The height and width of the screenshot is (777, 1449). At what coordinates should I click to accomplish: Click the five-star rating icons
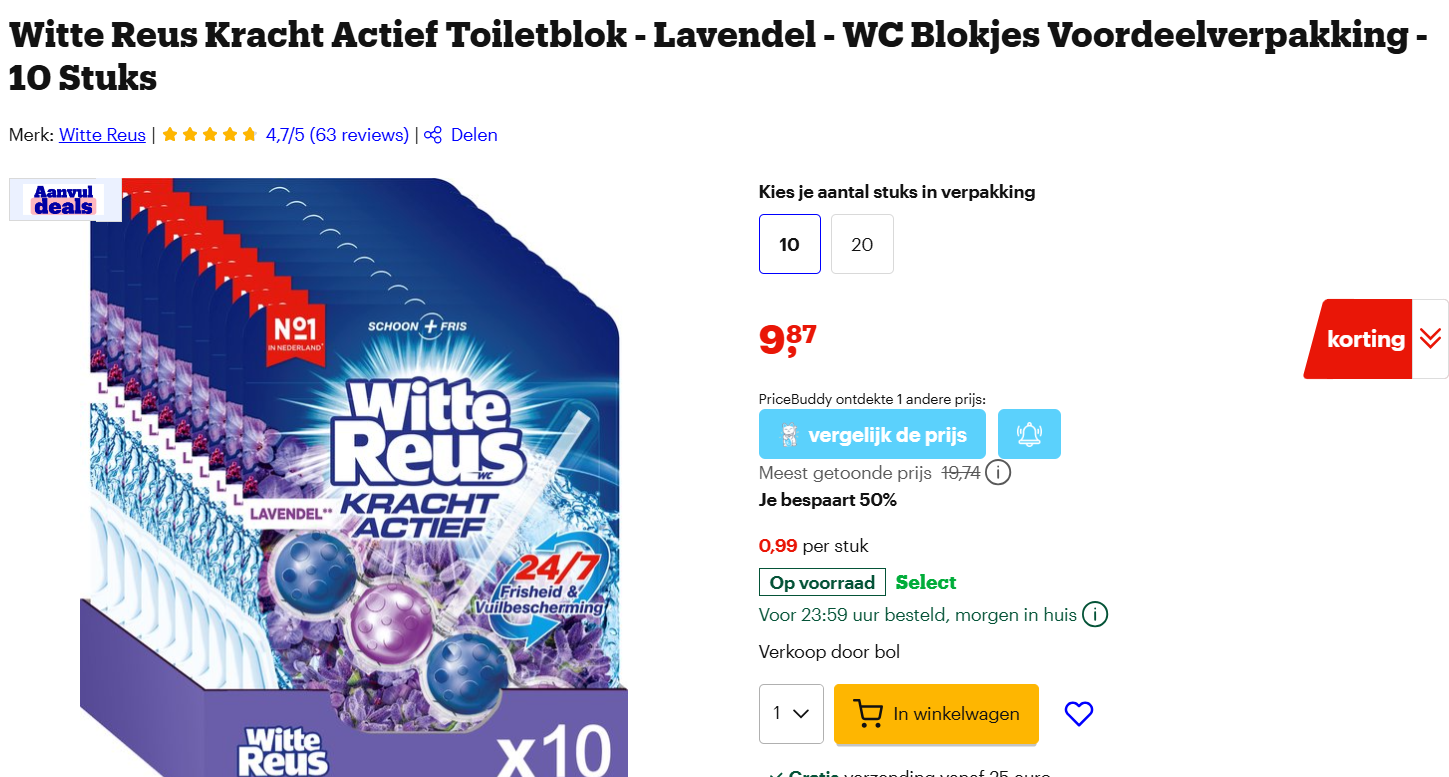click(x=209, y=133)
